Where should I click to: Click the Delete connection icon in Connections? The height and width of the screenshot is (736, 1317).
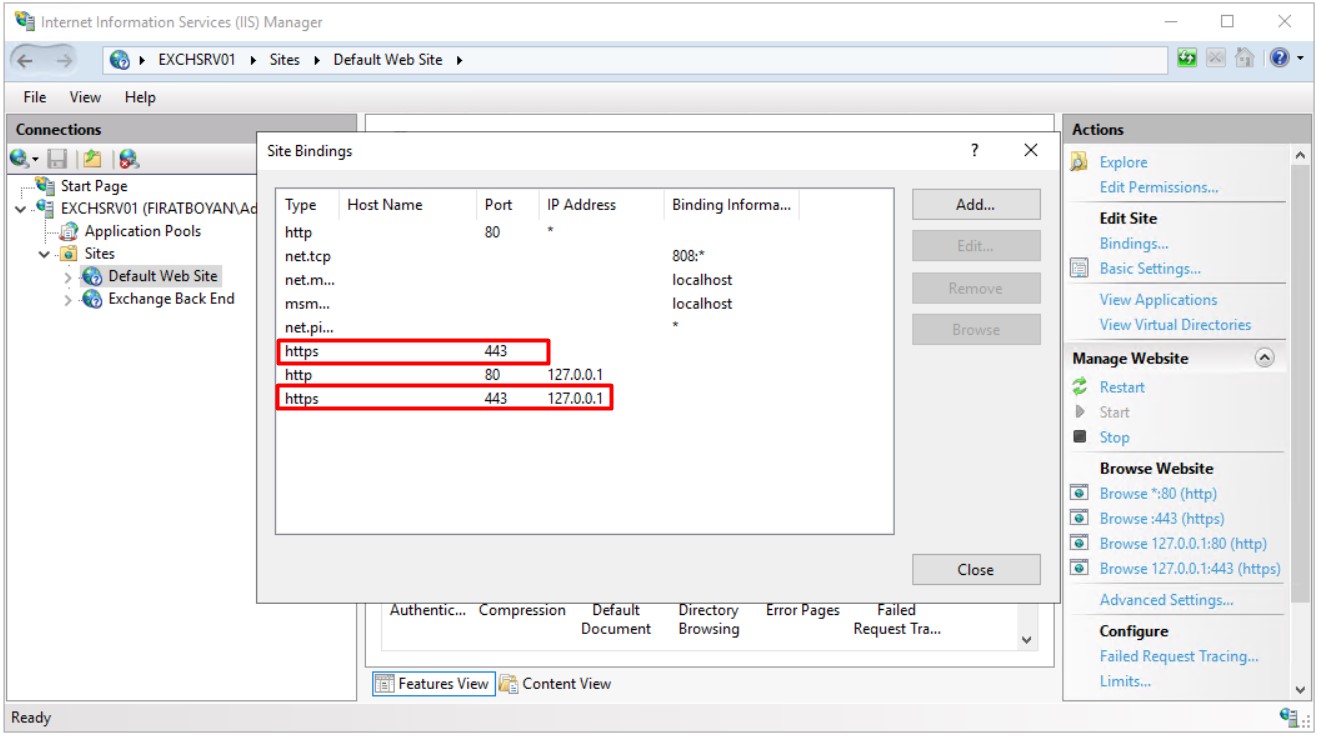coord(128,158)
